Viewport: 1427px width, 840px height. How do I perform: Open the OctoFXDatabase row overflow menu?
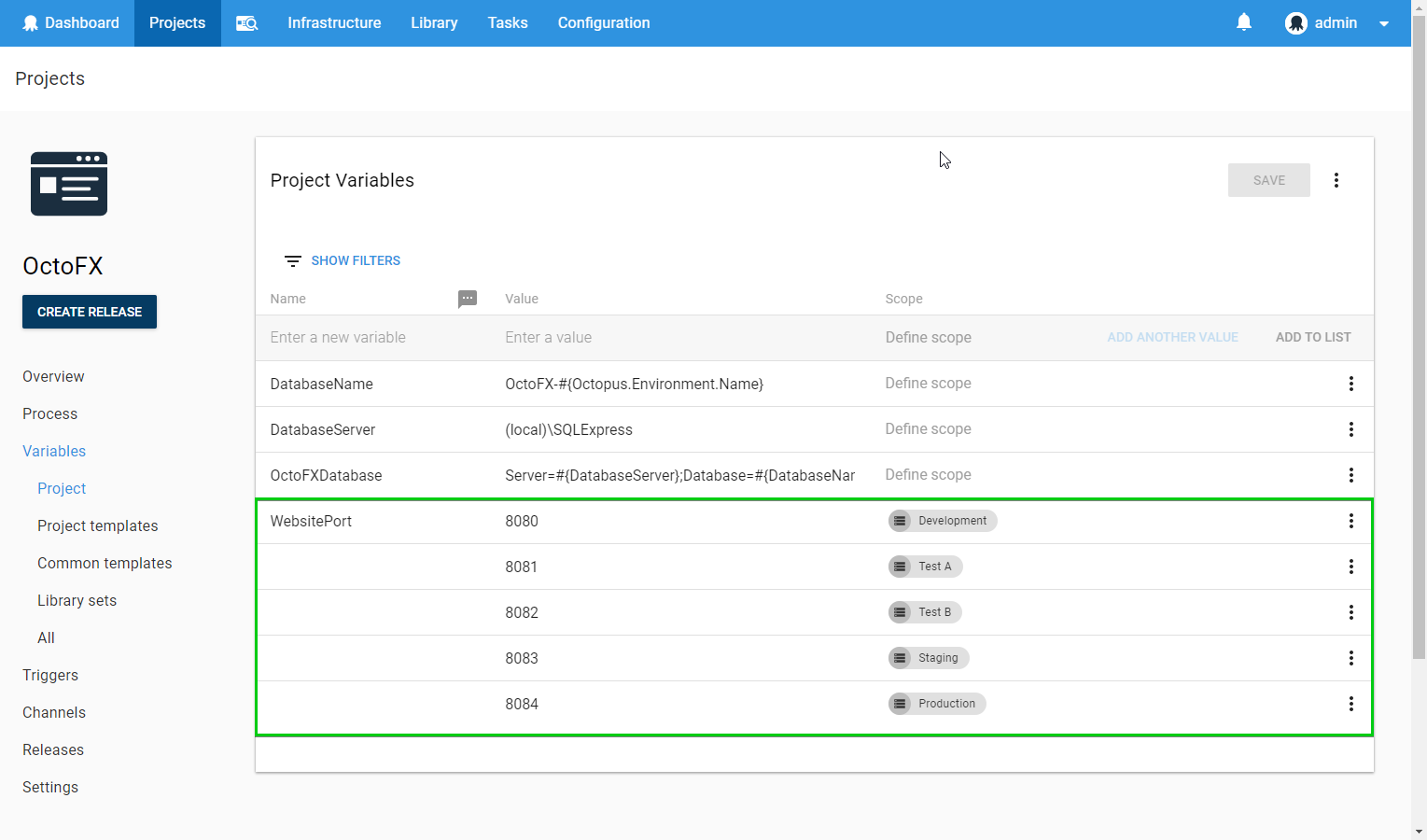coord(1350,475)
